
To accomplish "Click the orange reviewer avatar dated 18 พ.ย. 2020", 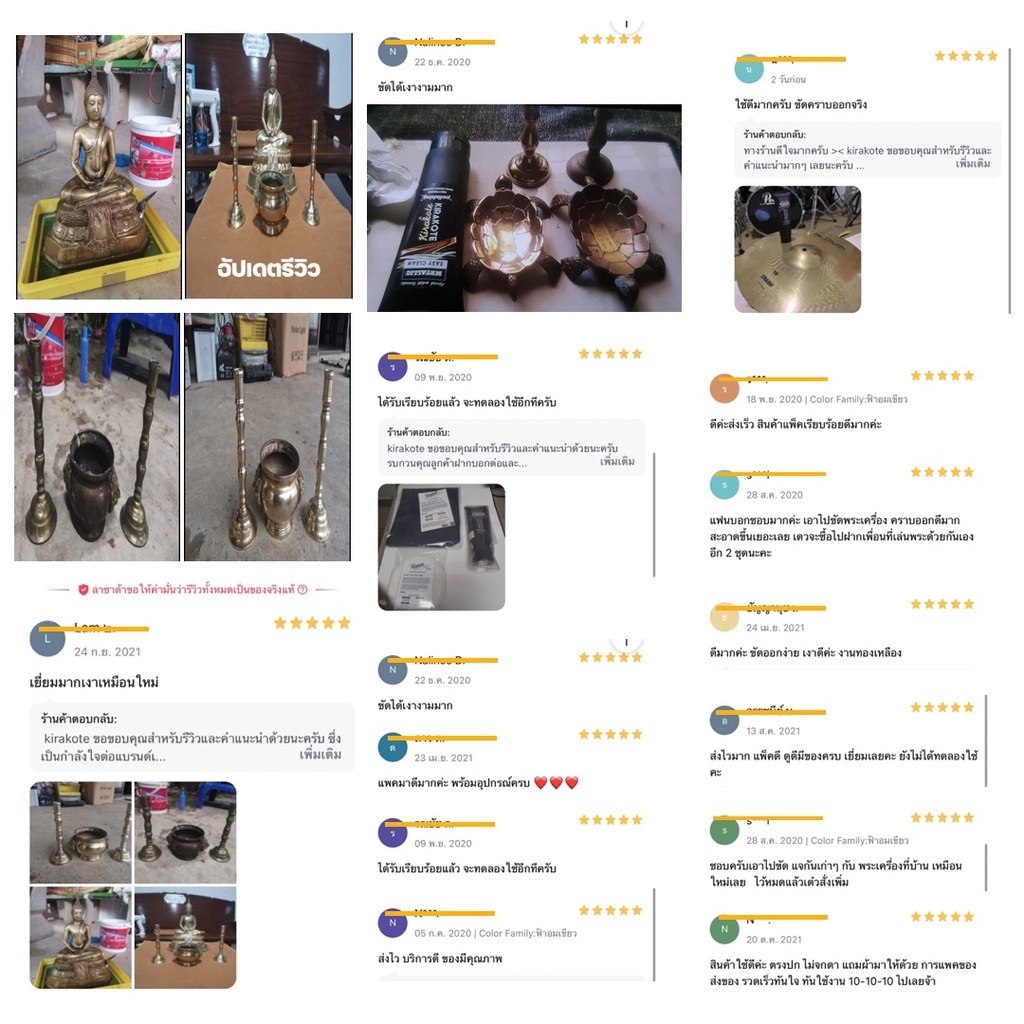I will point(724,389).
